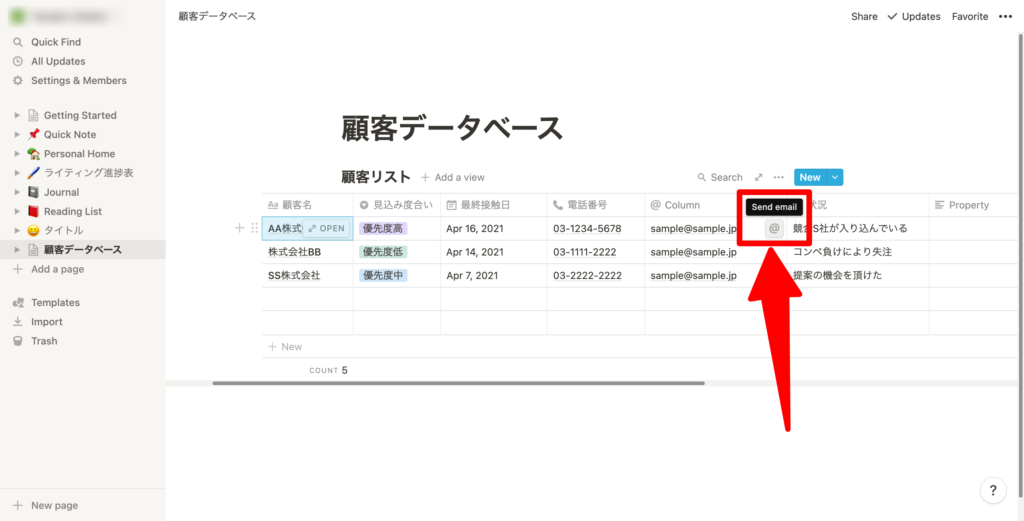The image size is (1024, 521).
Task: Click Add a view
Action: click(x=453, y=177)
